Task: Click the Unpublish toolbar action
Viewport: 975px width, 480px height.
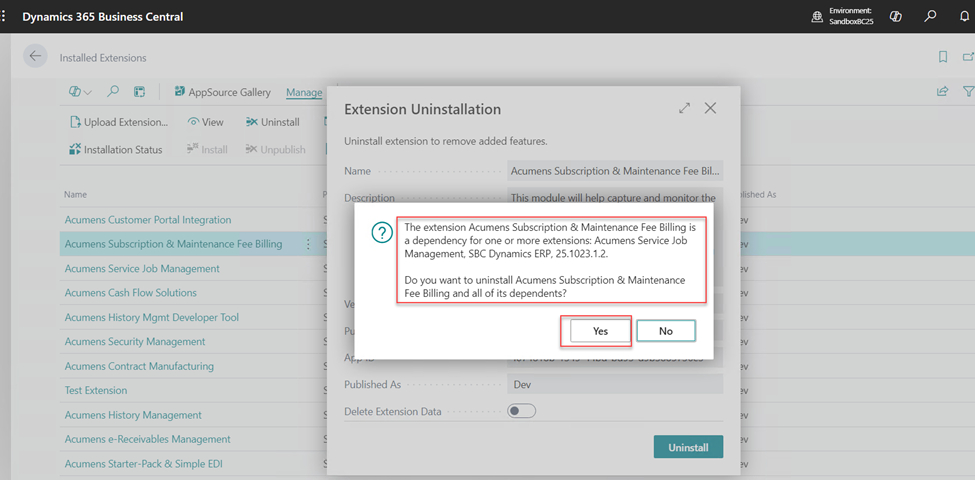Action: coord(275,149)
